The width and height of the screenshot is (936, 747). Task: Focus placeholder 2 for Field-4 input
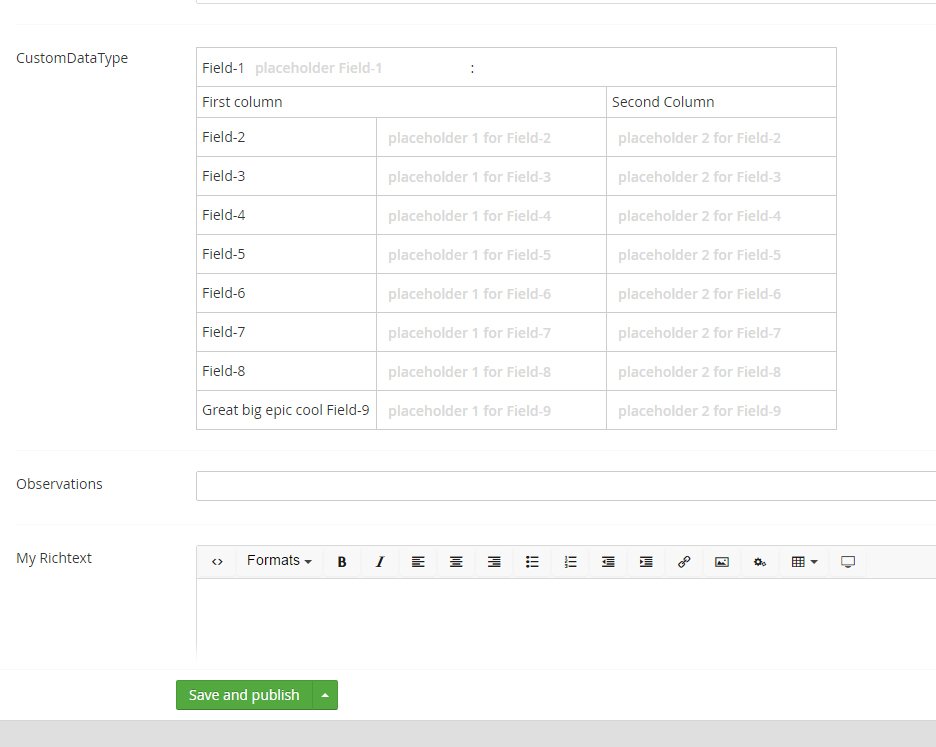click(x=721, y=216)
